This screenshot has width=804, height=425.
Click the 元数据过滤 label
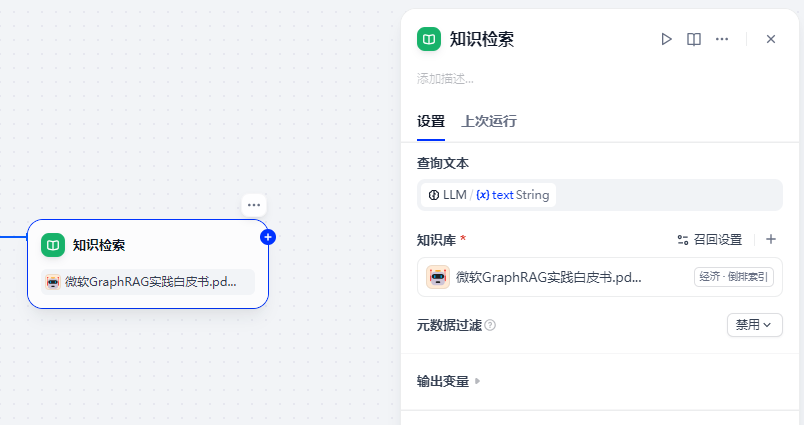pos(449,325)
